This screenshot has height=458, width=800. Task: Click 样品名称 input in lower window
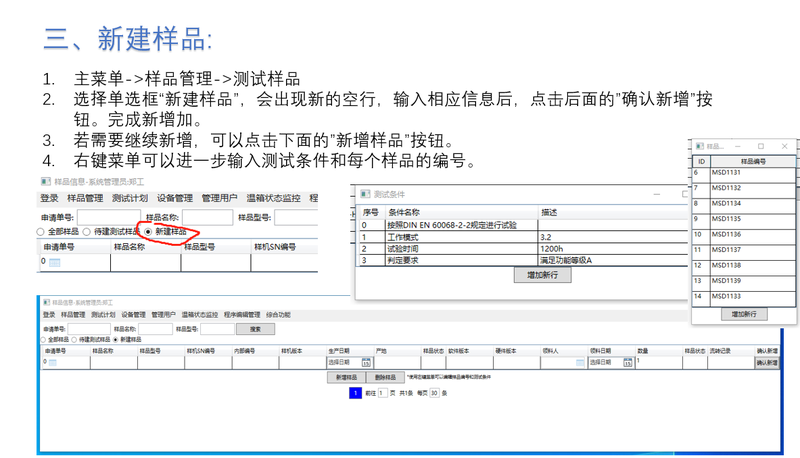coord(155,329)
